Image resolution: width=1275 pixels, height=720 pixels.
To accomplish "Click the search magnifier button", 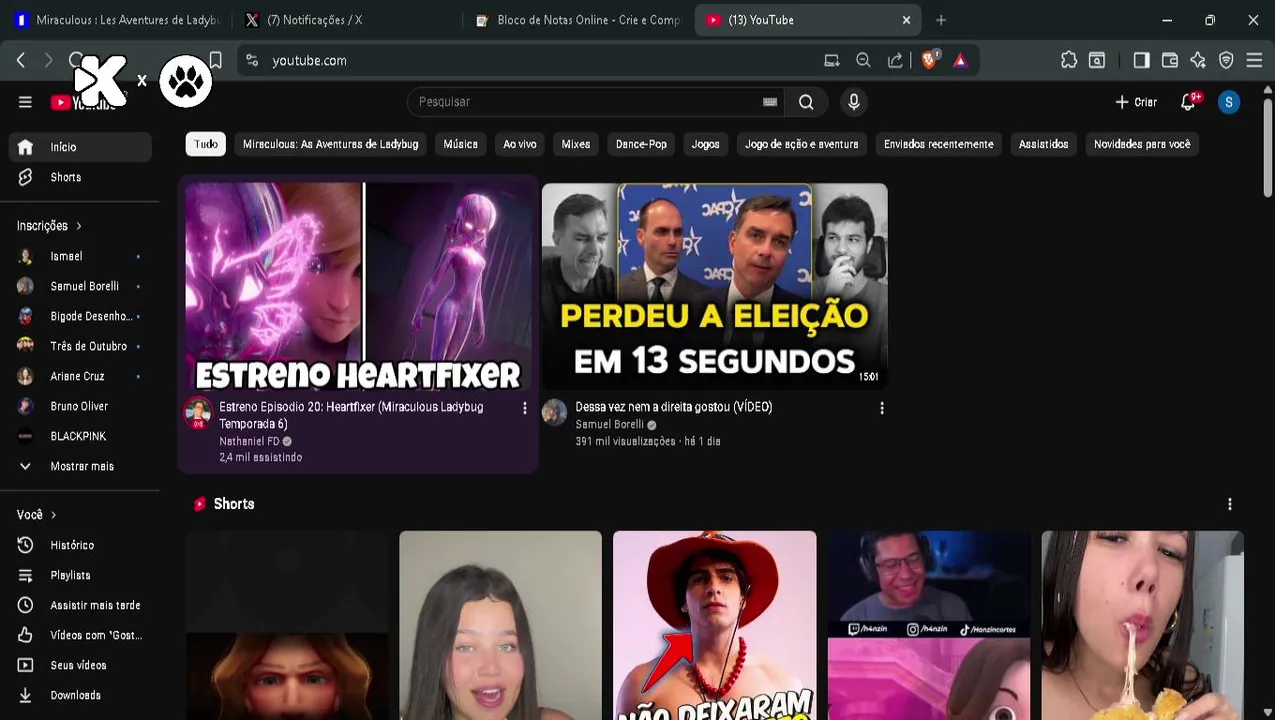I will (806, 102).
